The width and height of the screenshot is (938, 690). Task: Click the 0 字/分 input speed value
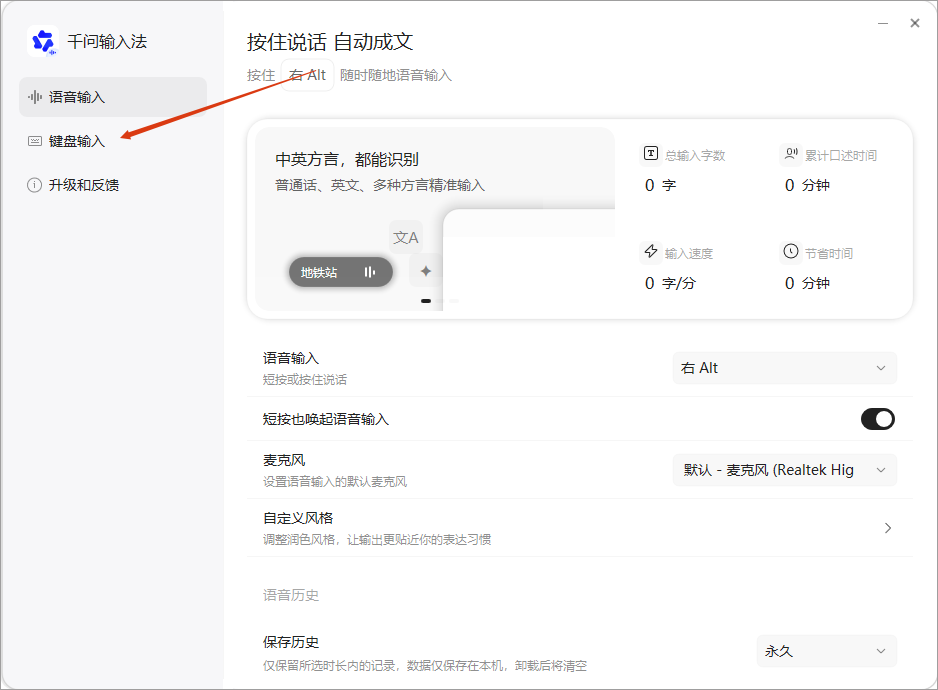pos(670,283)
